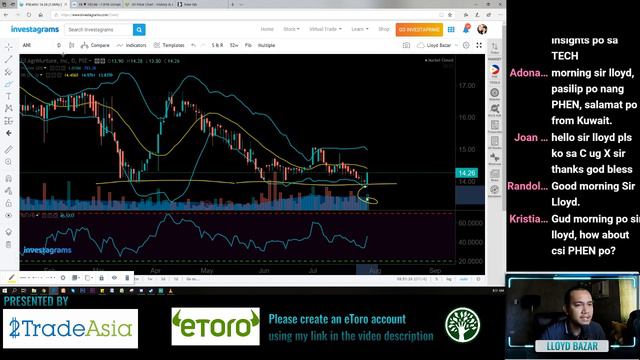Open the object tree icon
The height and width of the screenshot is (360, 640).
click(9, 232)
